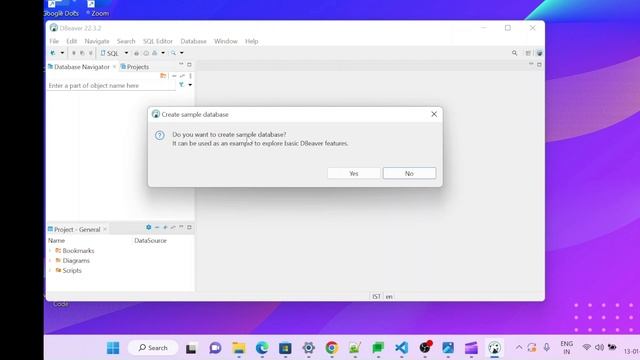Click the New Database Connection plug icon
The width and height of the screenshot is (640, 360).
pos(53,53)
